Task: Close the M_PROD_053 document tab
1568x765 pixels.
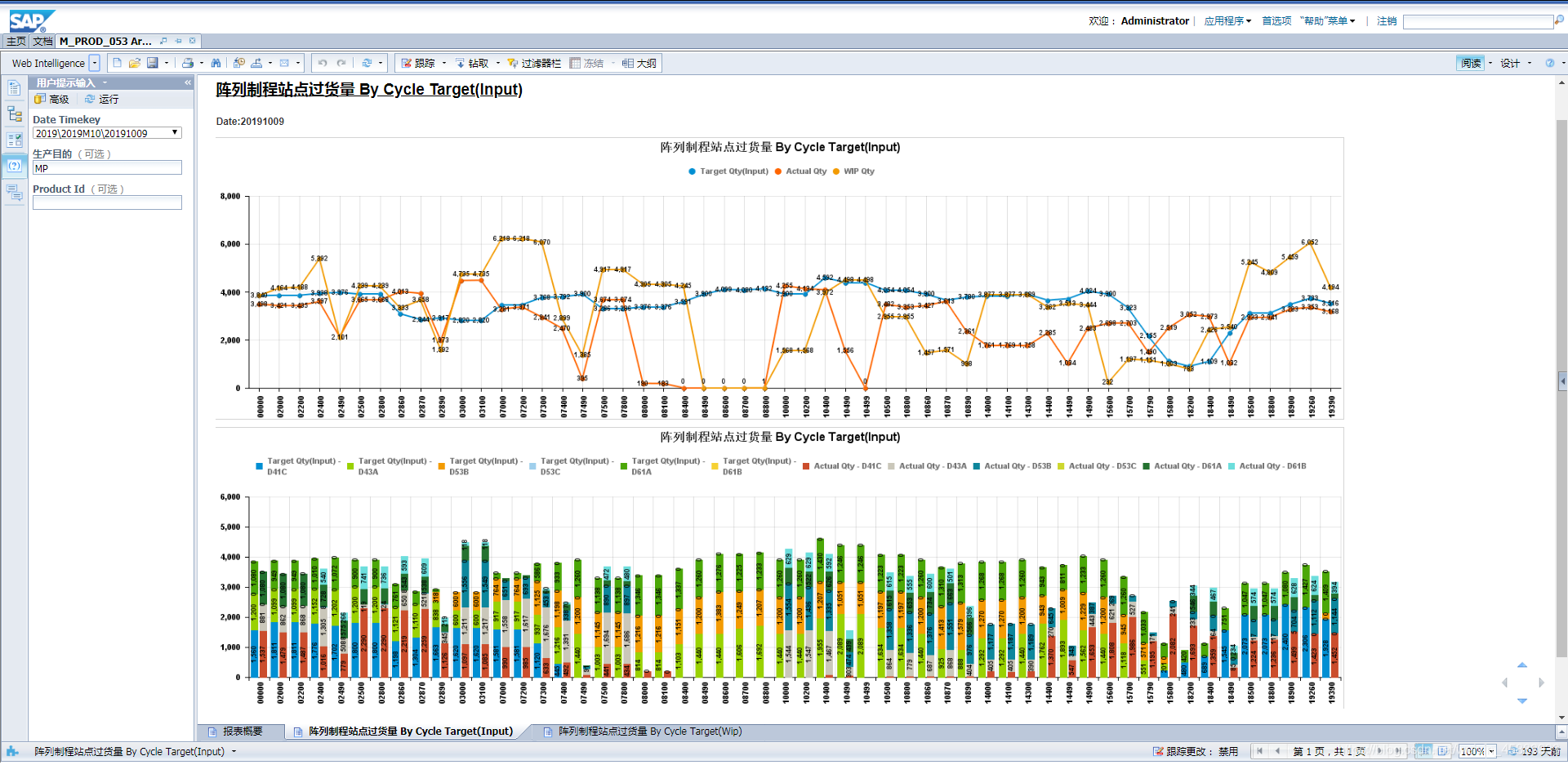Action: [x=193, y=41]
